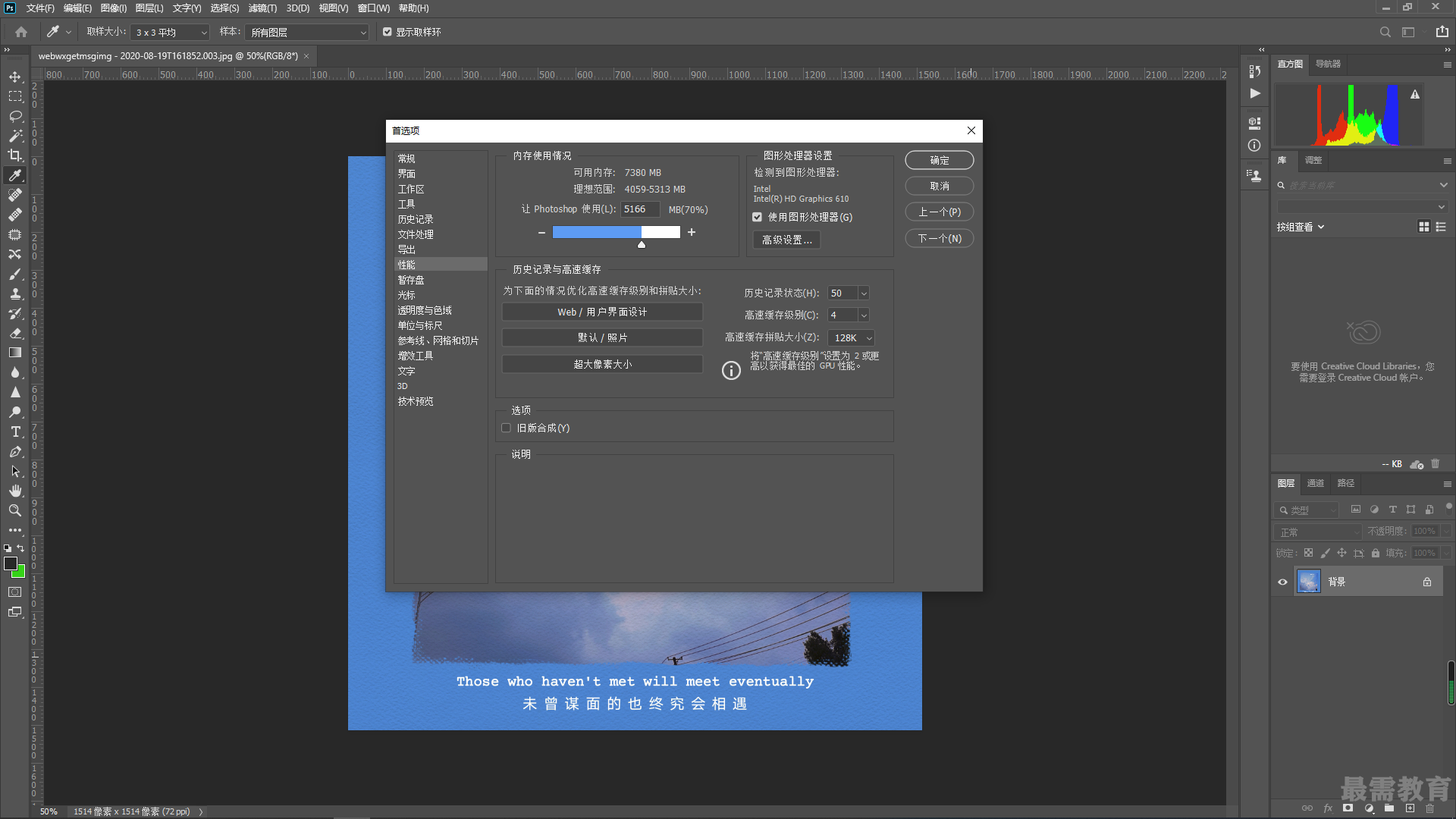Select the Zoom tool
The width and height of the screenshot is (1456, 819).
click(x=14, y=510)
